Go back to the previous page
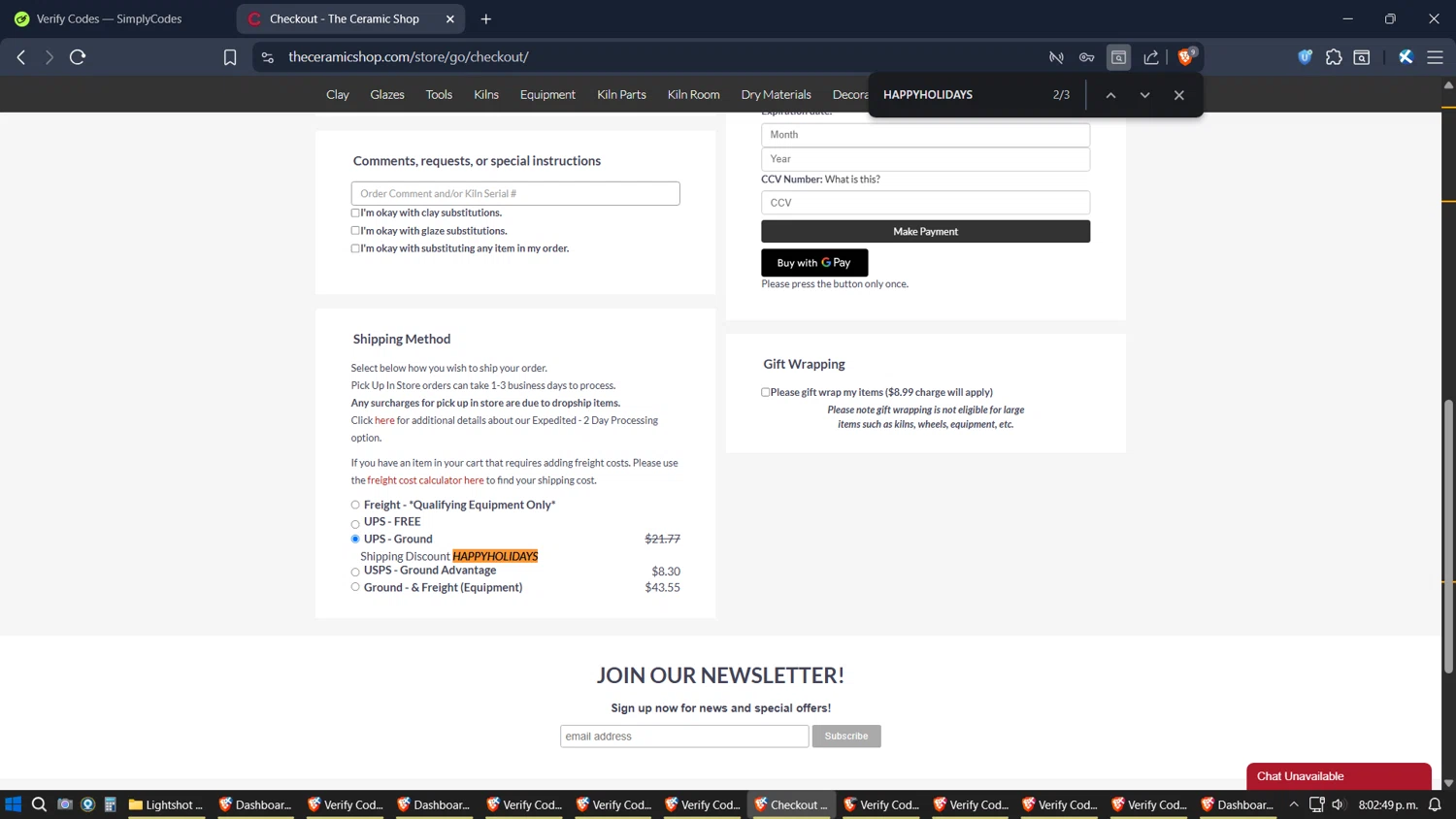 [x=21, y=57]
